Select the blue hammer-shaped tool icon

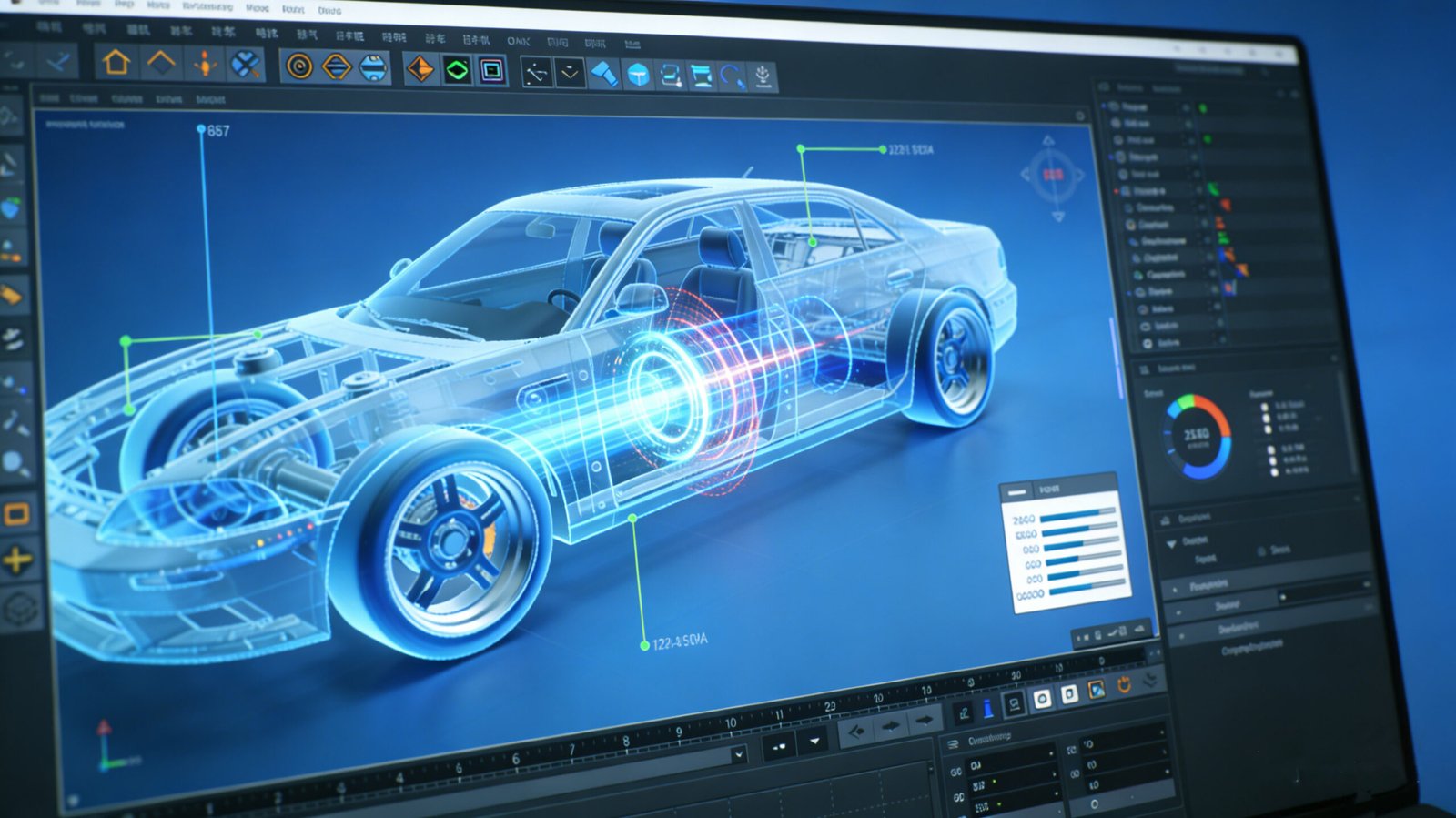tap(602, 74)
